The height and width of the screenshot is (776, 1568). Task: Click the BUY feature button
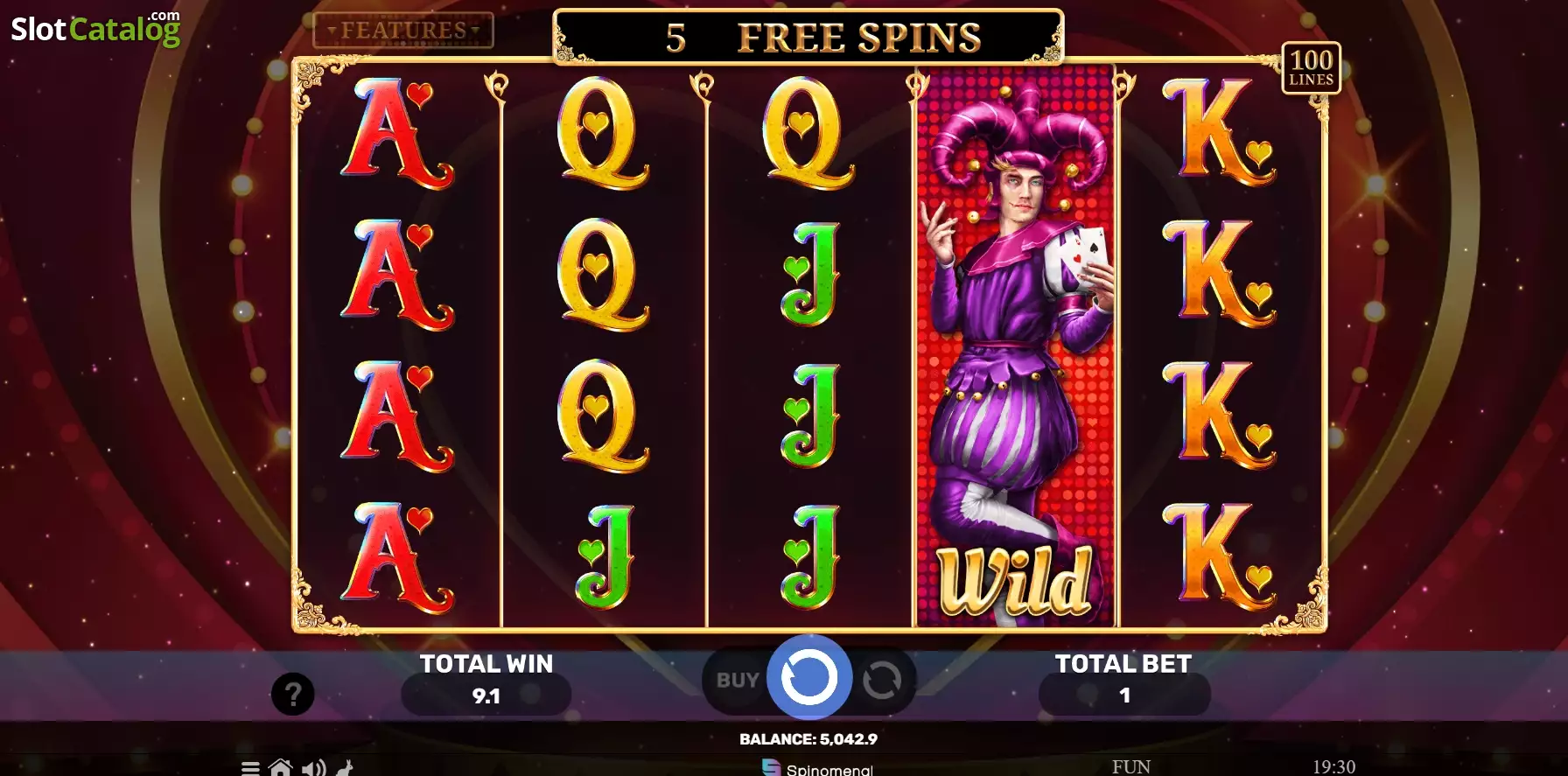(x=738, y=680)
